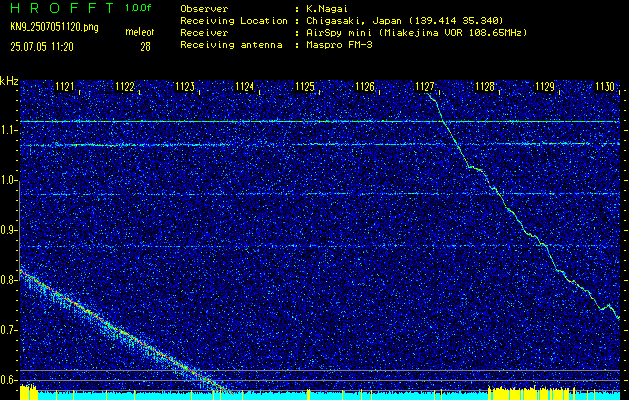Select the observer name K.Nagai
This screenshot has width=629, height=400.
tap(327, 8)
